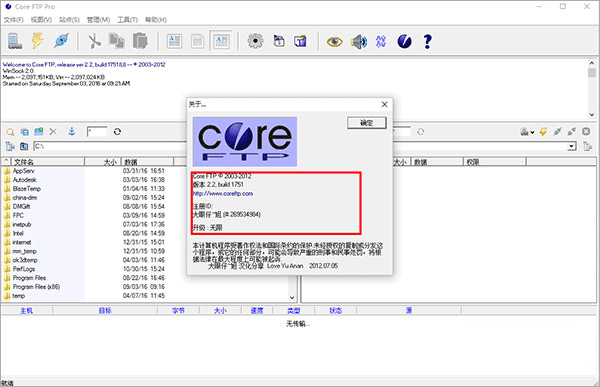Open the remote site manager dropdown arrow
The image size is (600, 387).
532,132
